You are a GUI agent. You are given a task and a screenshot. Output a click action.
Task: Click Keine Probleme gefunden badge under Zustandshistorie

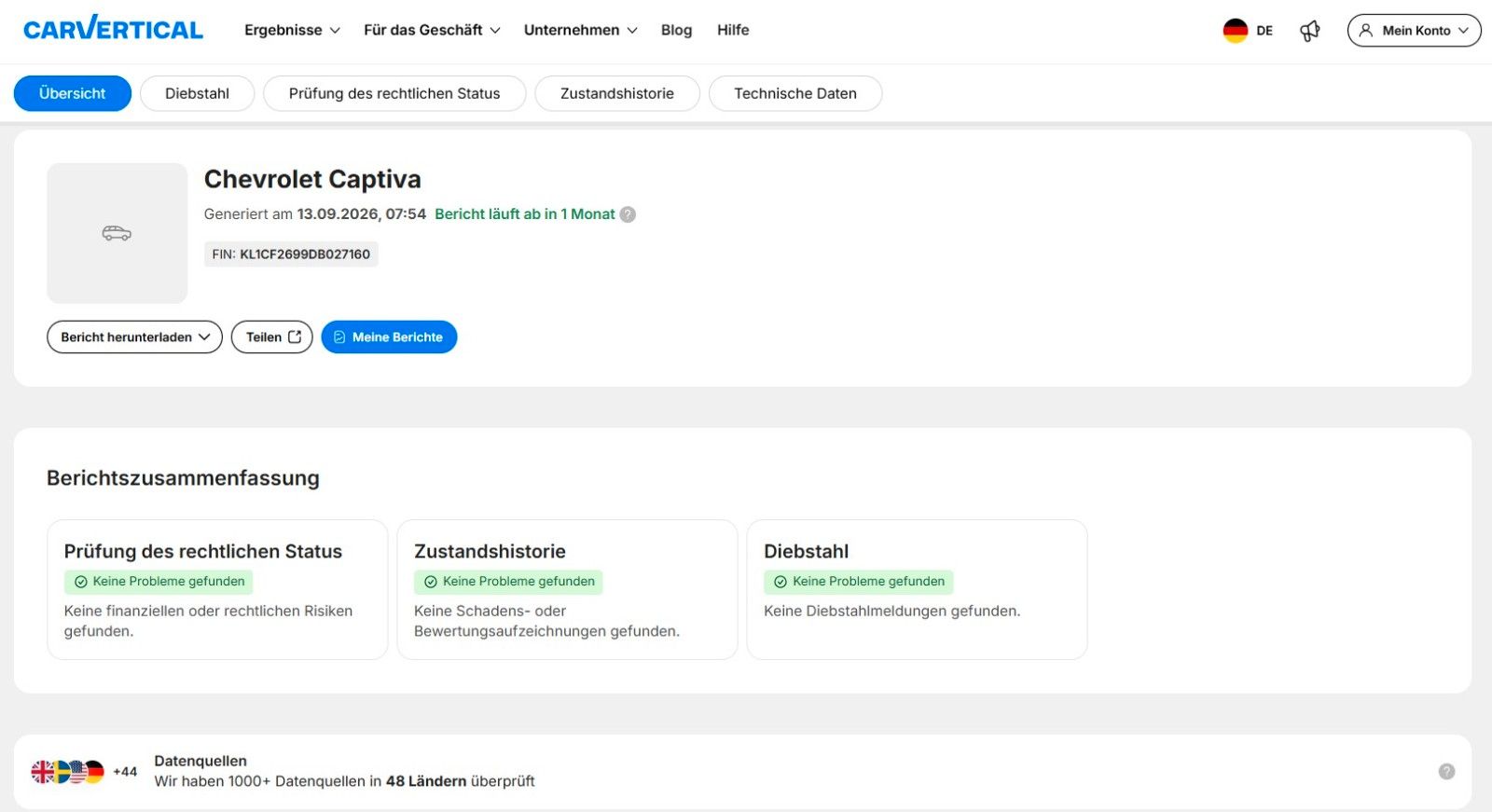point(508,582)
